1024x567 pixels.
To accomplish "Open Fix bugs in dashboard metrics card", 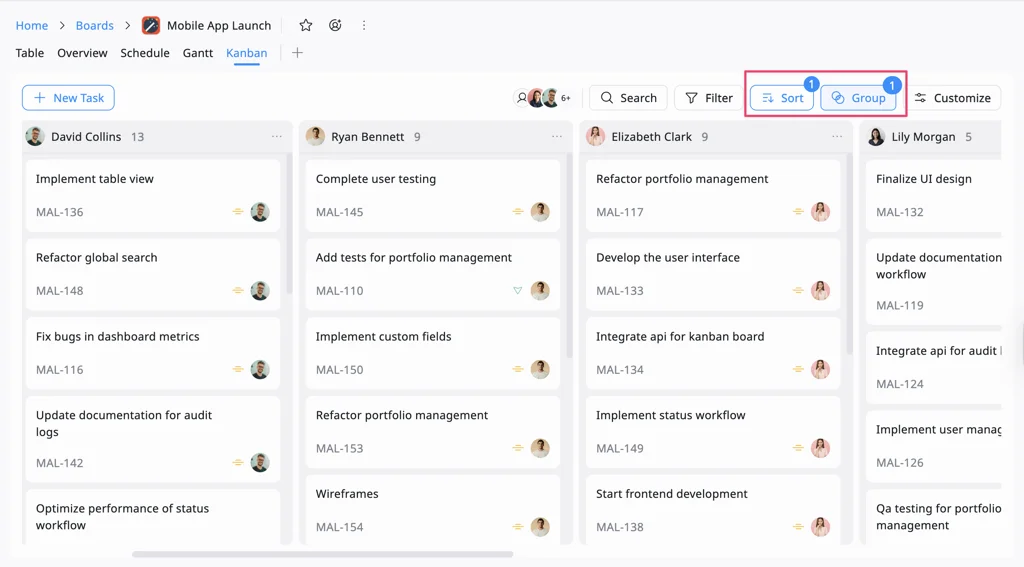I will tap(153, 353).
